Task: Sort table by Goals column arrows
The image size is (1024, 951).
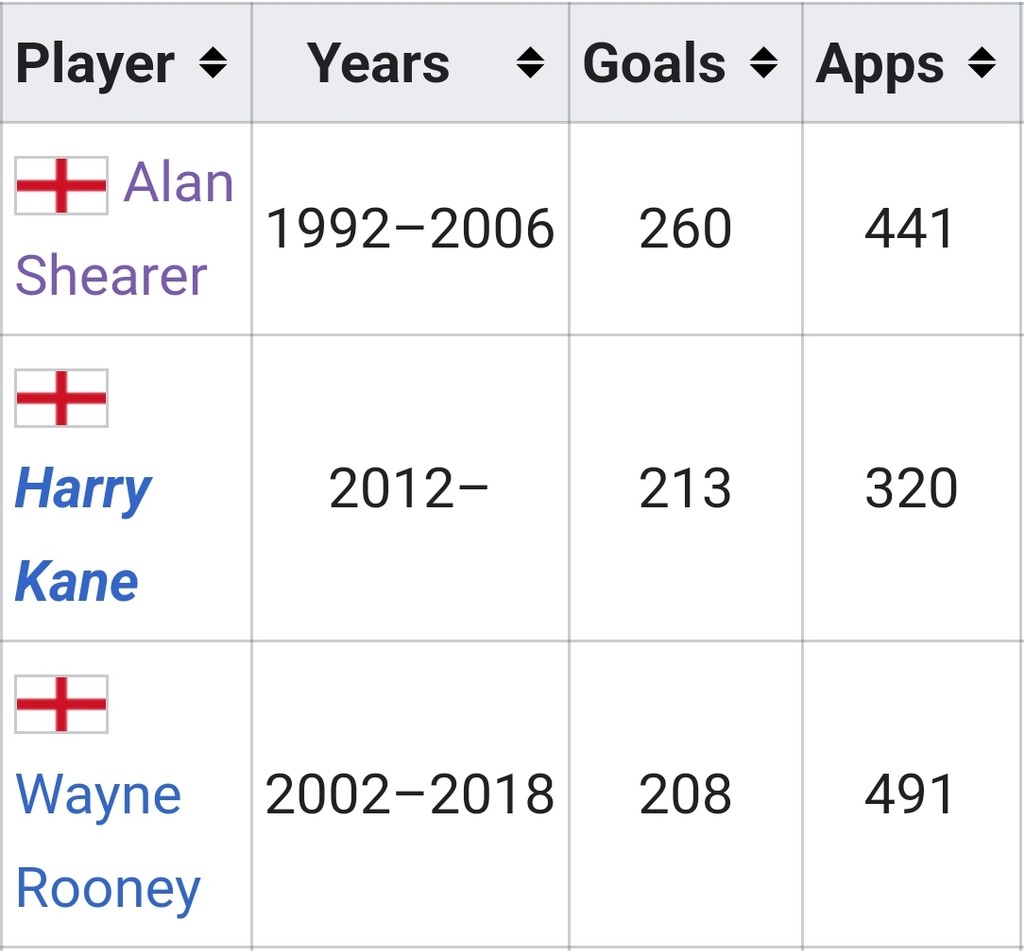Action: tap(763, 63)
